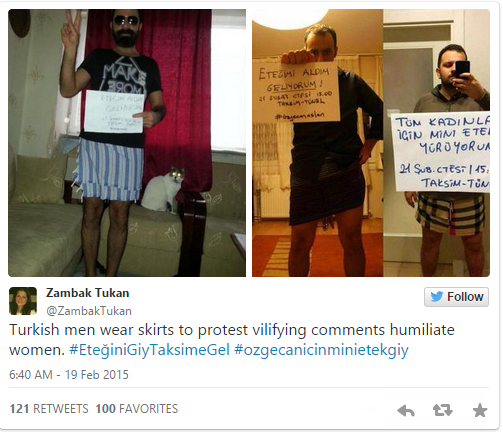Open the #ozgecanicinminietekgiy hashtag
The width and height of the screenshot is (503, 432).
tap(321, 350)
